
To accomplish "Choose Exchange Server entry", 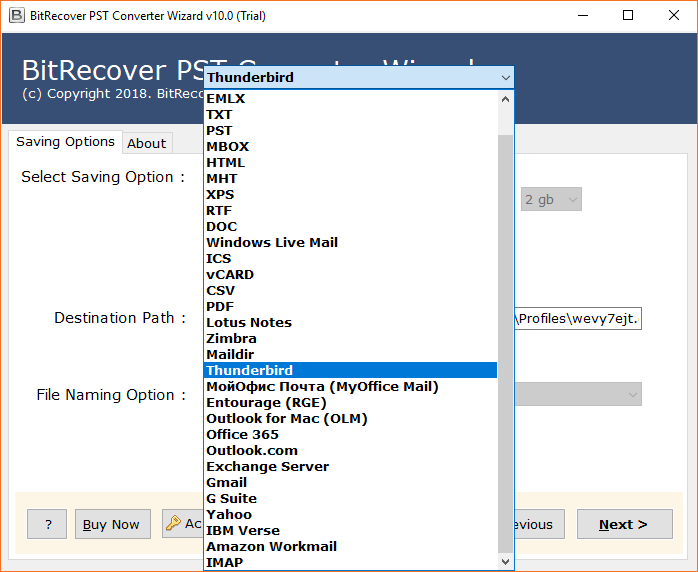I will [350, 467].
